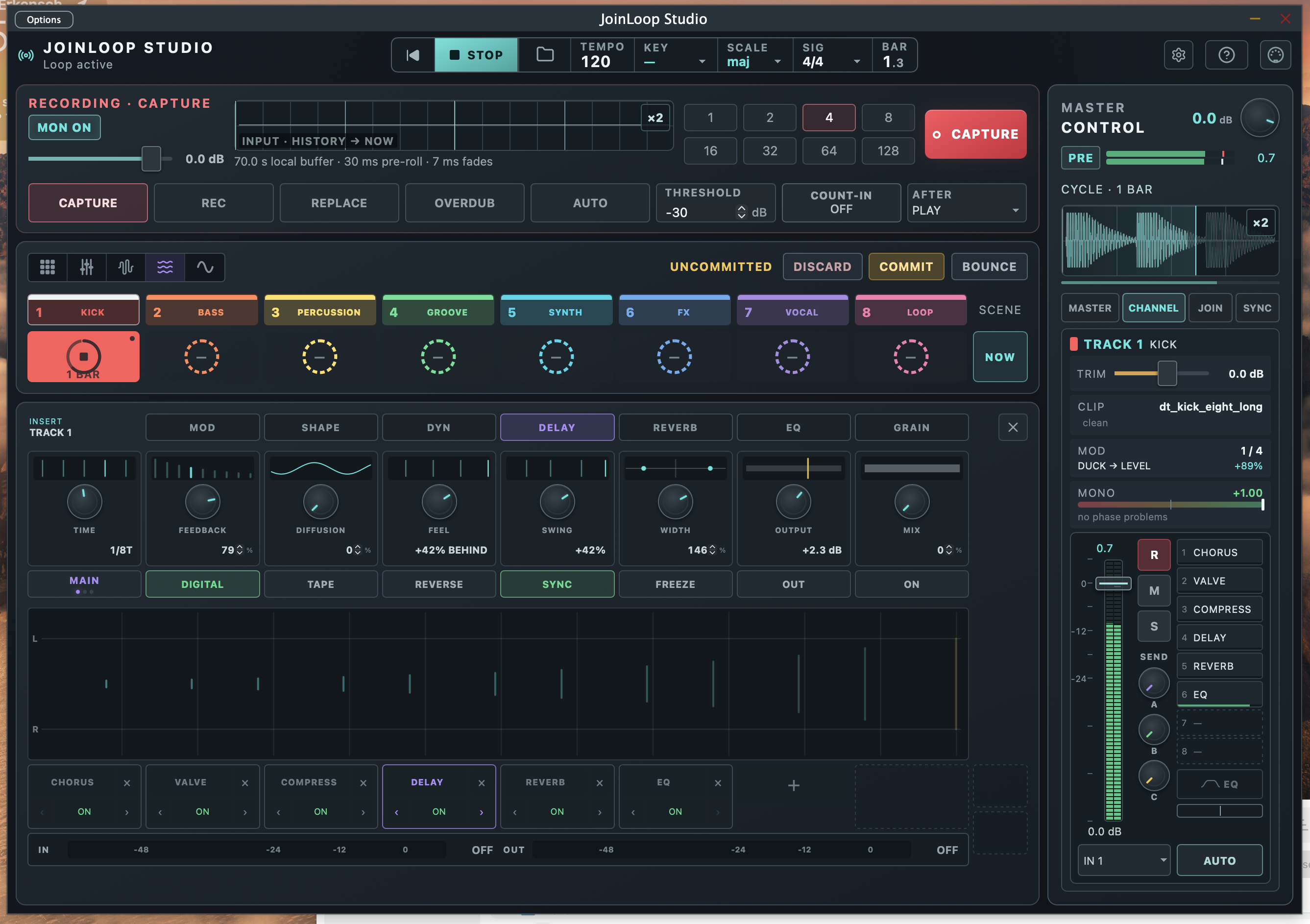Click the x2 zoom on the cycle waveform
Image resolution: width=1310 pixels, height=924 pixels.
coord(1261,223)
